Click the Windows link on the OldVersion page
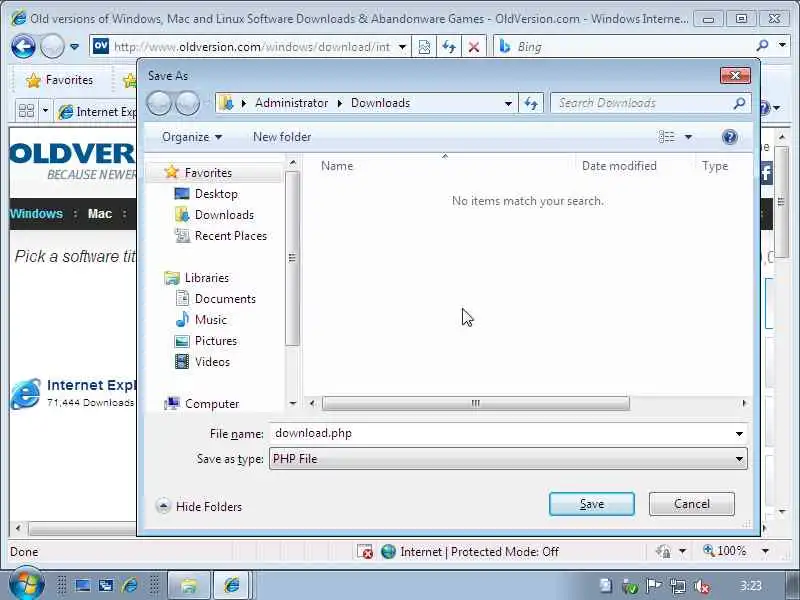 pyautogui.click(x=36, y=214)
